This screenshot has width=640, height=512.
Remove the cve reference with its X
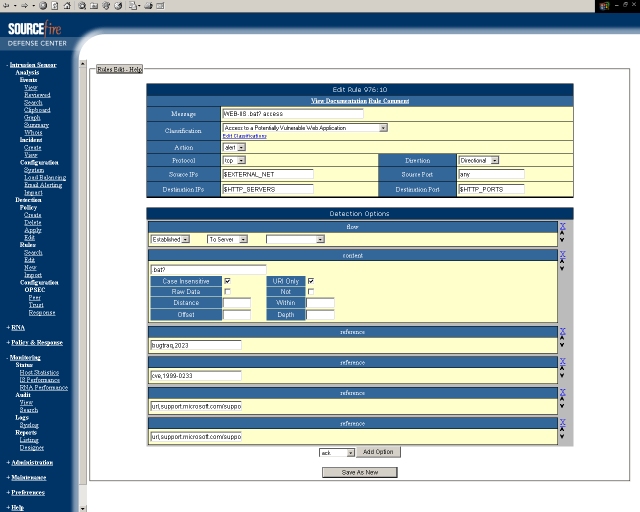pyautogui.click(x=562, y=361)
